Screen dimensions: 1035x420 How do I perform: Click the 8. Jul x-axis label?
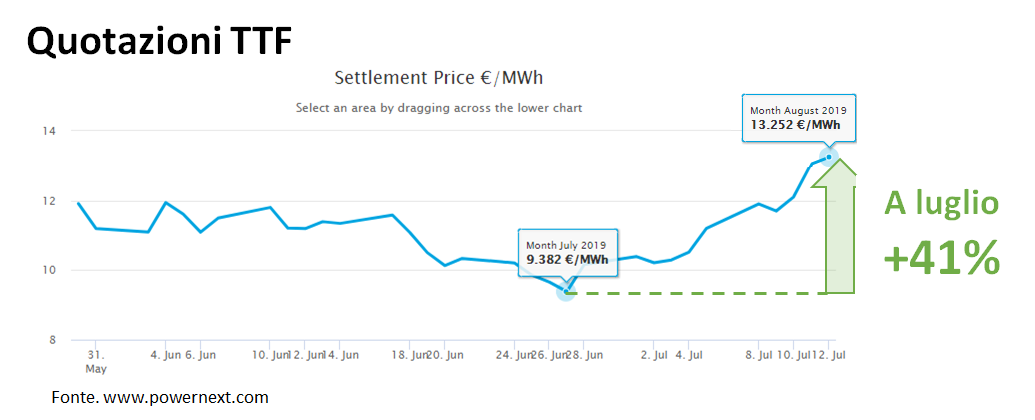point(759,355)
